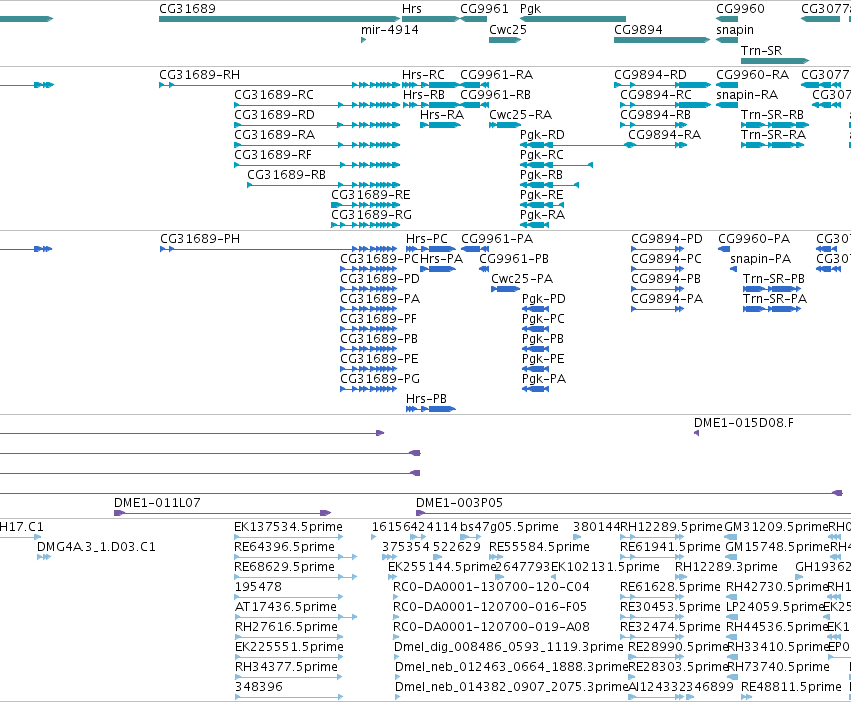
Task: Select protein CG9894-PD
Action: pos(658,250)
